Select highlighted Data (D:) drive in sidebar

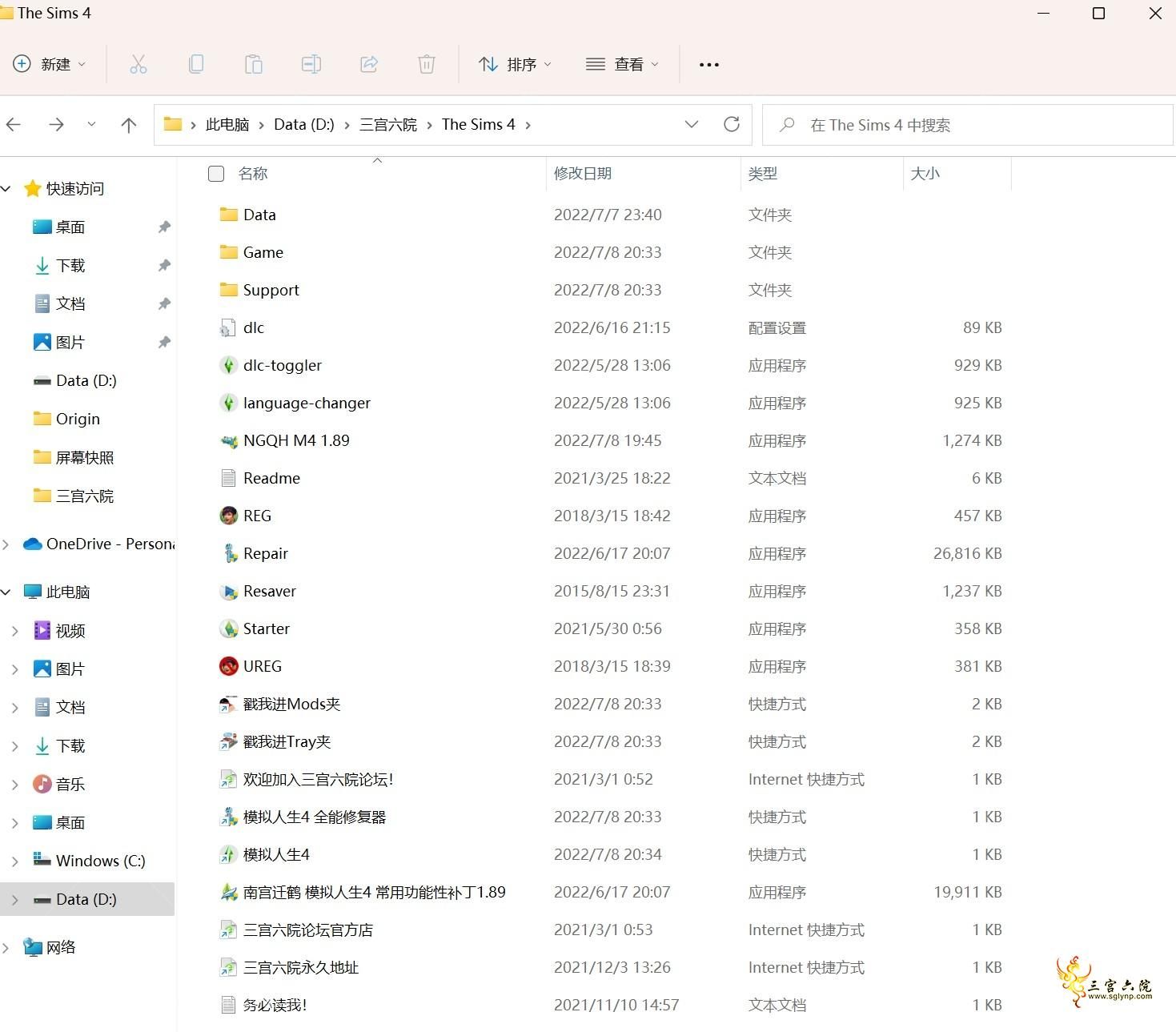pos(87,899)
